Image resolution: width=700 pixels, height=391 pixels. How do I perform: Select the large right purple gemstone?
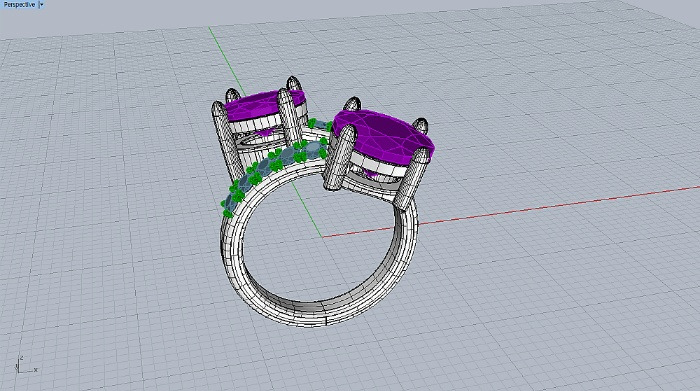tap(383, 137)
